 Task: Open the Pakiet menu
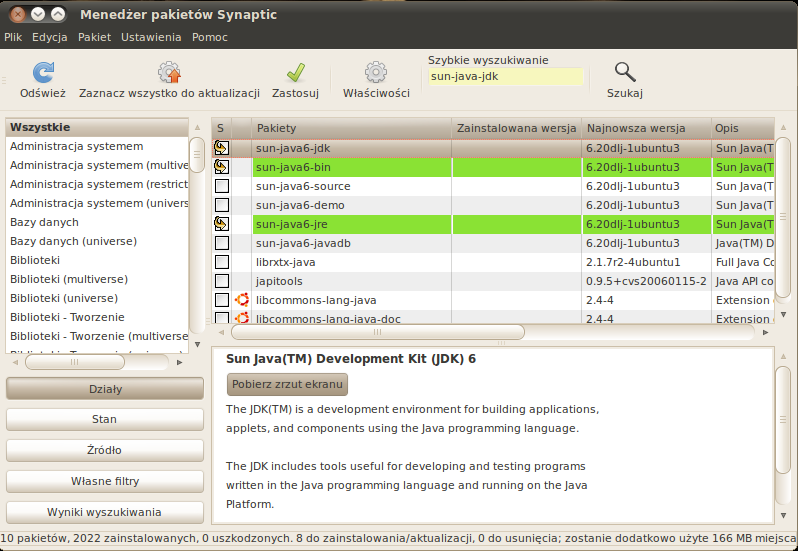tap(94, 37)
